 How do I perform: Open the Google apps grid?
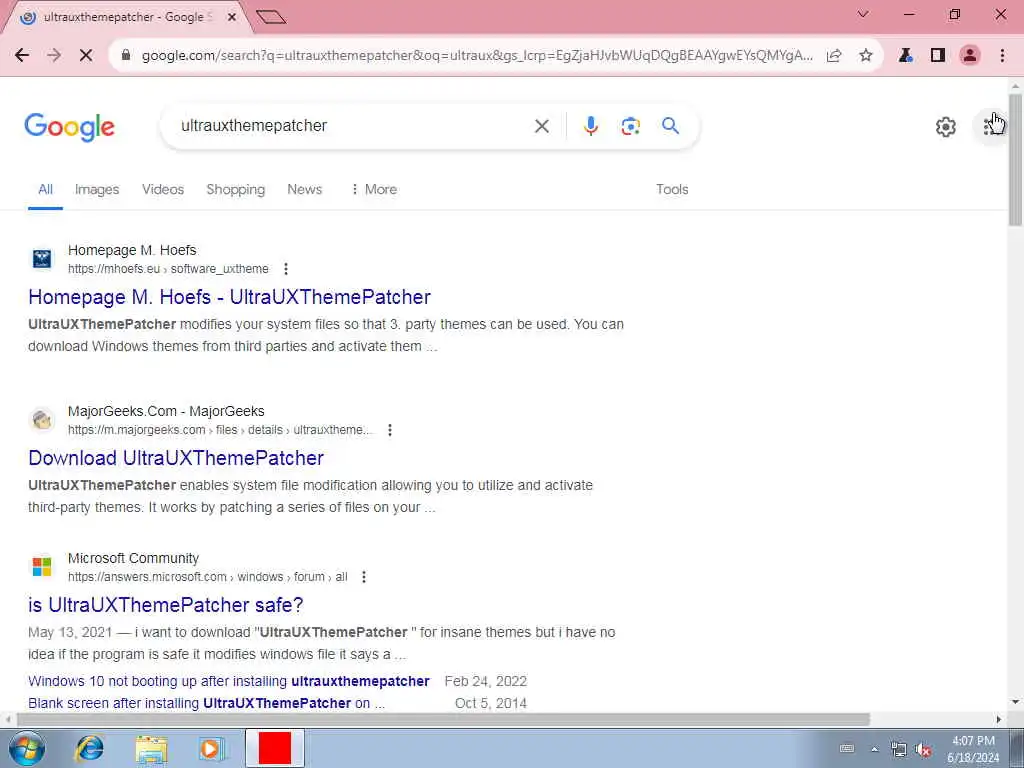coord(992,126)
